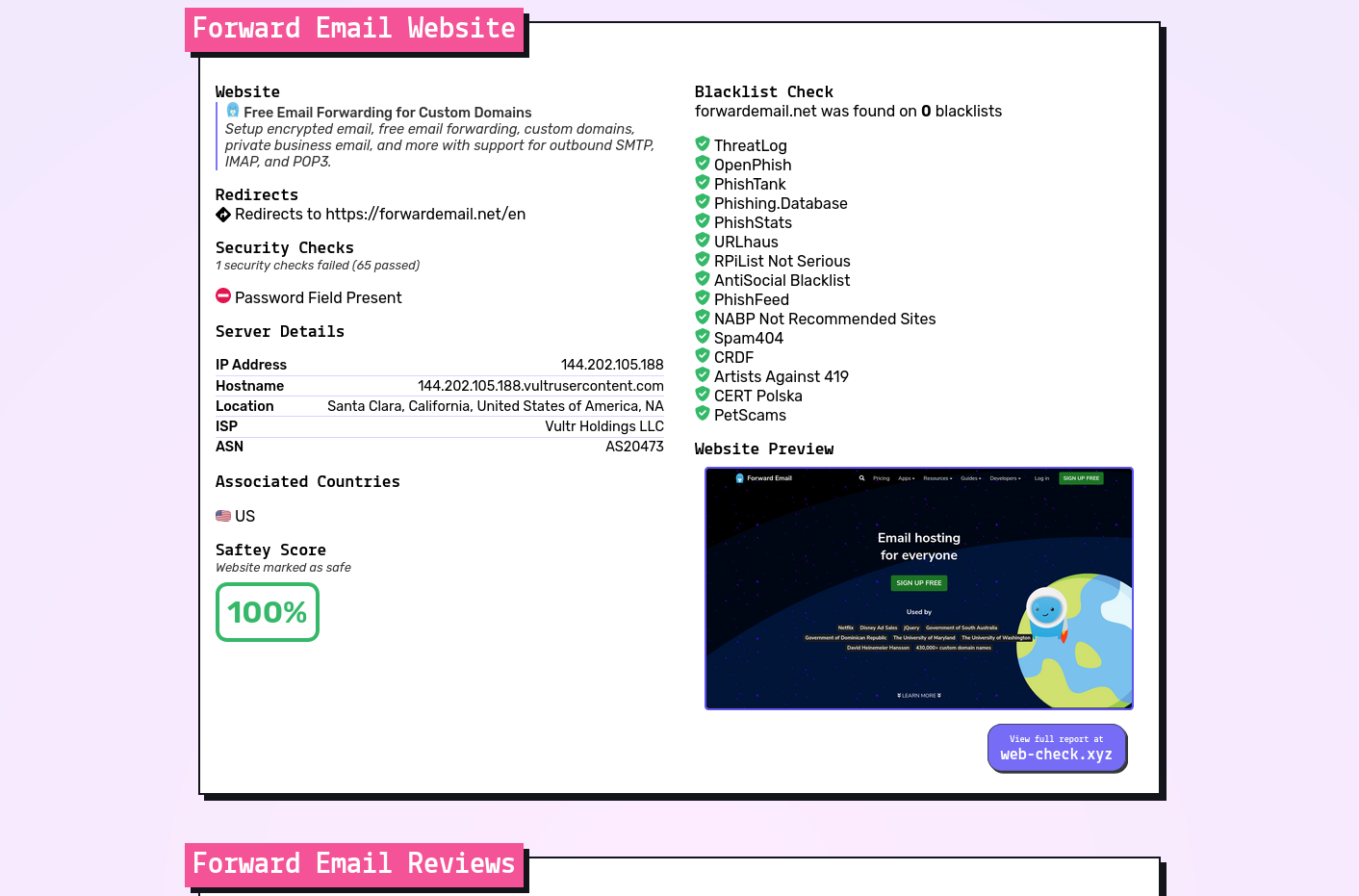The width and height of the screenshot is (1359, 896).
Task: Open the web-check.xyz full report button
Action: click(x=1057, y=748)
